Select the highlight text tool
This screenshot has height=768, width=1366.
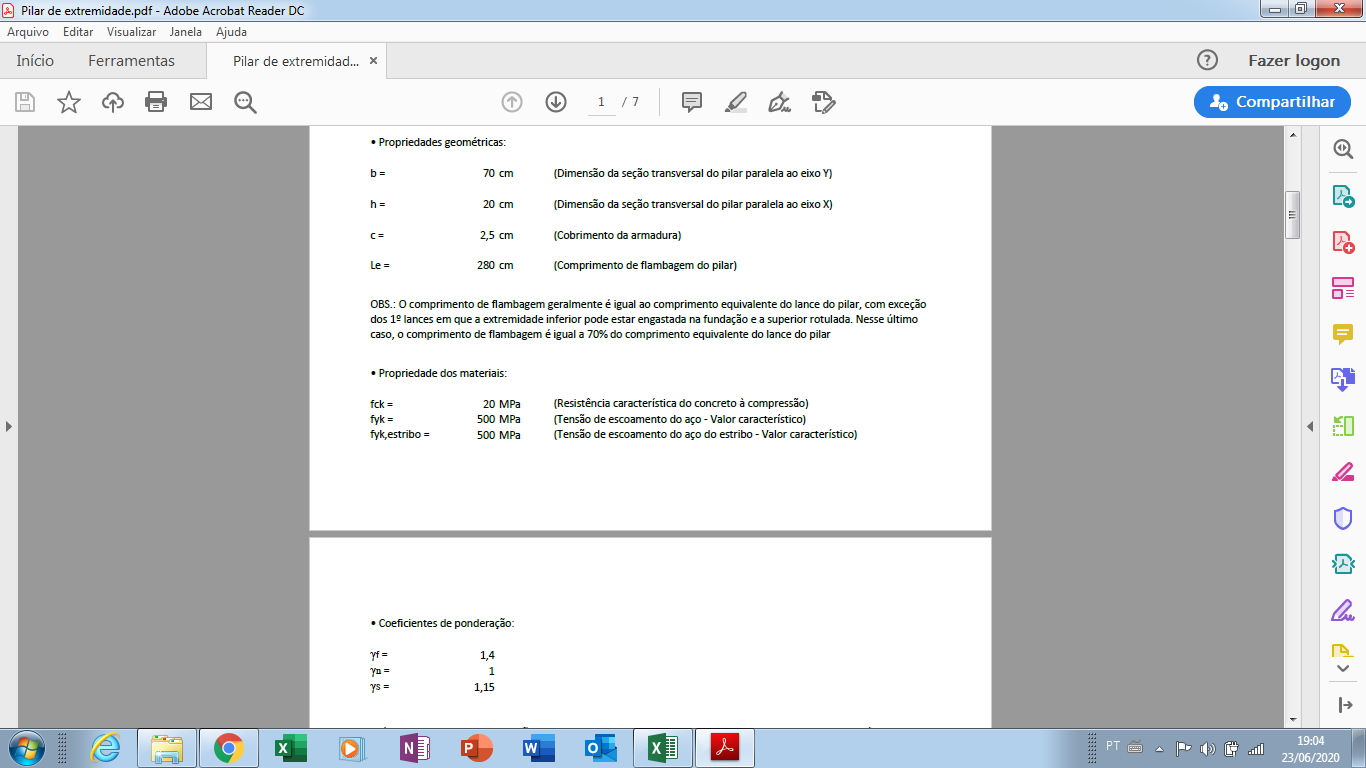tap(736, 102)
